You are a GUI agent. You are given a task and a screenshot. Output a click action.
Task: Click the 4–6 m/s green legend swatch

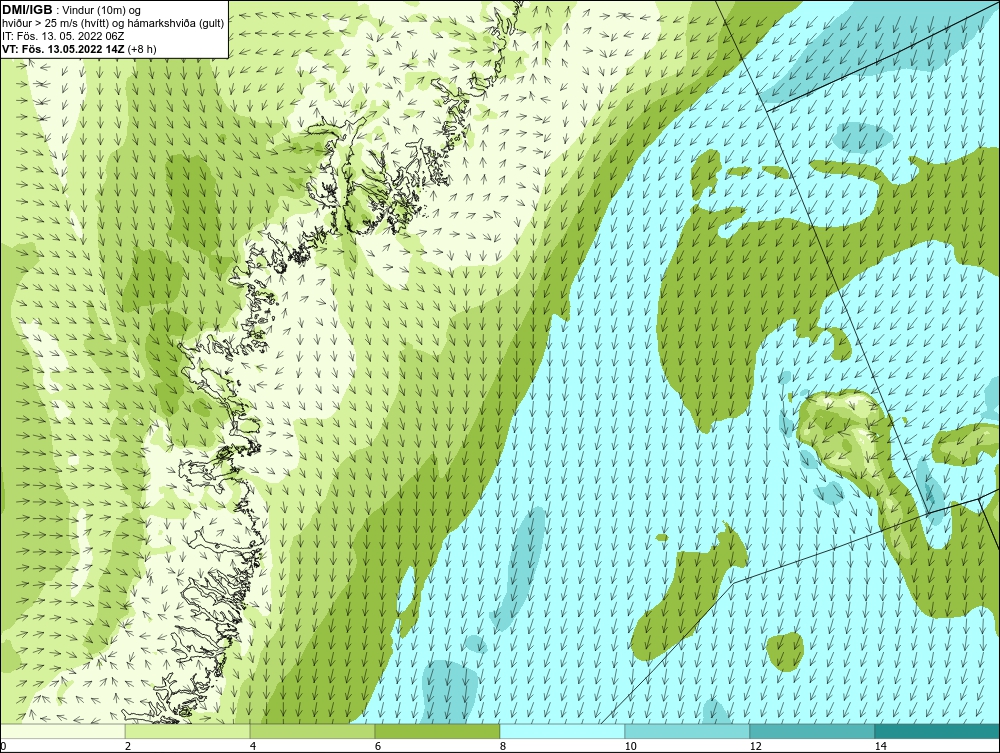[312, 731]
